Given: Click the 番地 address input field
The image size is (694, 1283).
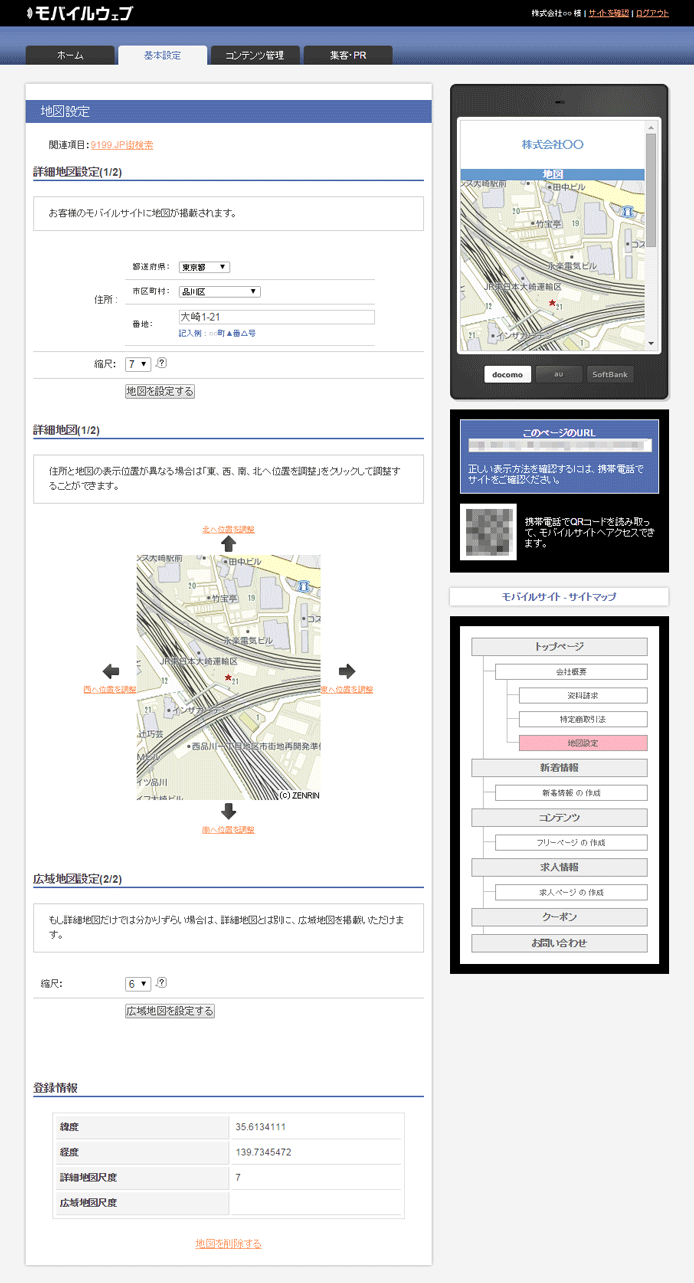Looking at the screenshot, I should click(276, 317).
